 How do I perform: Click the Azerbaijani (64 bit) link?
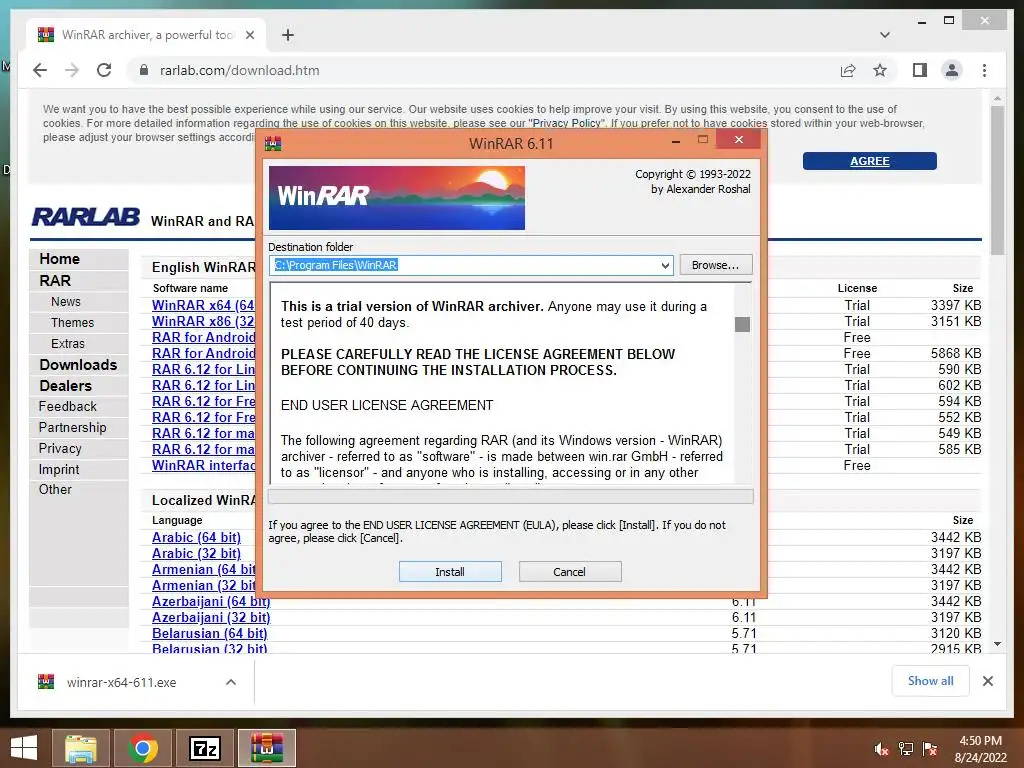coord(211,601)
